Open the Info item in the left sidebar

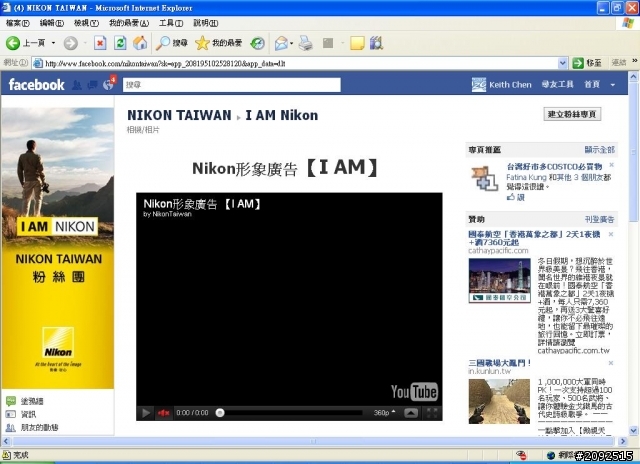coord(21,414)
